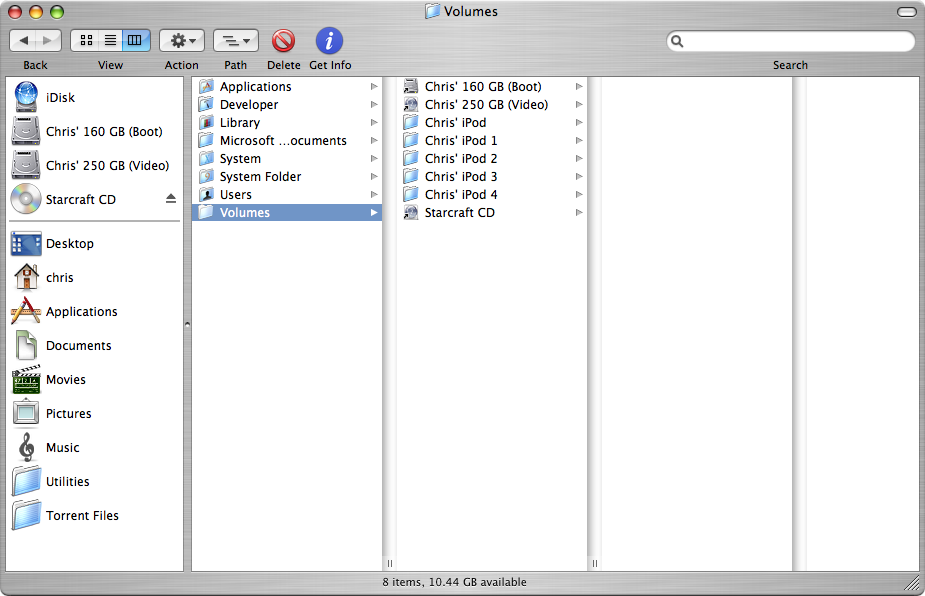This screenshot has width=925, height=596.
Task: Expand arrow next to Library
Action: coord(373,123)
